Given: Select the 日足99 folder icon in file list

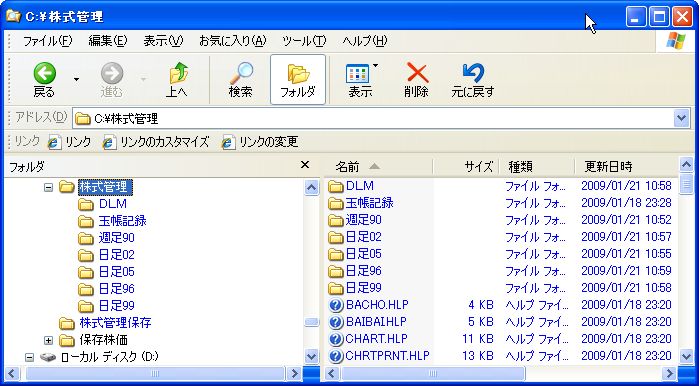Looking at the screenshot, I should 336,288.
